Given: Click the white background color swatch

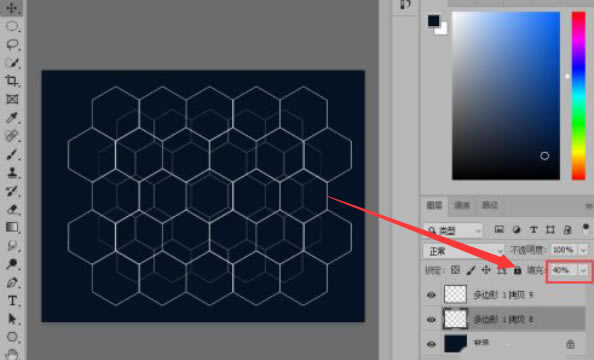Looking at the screenshot, I should [x=442, y=30].
